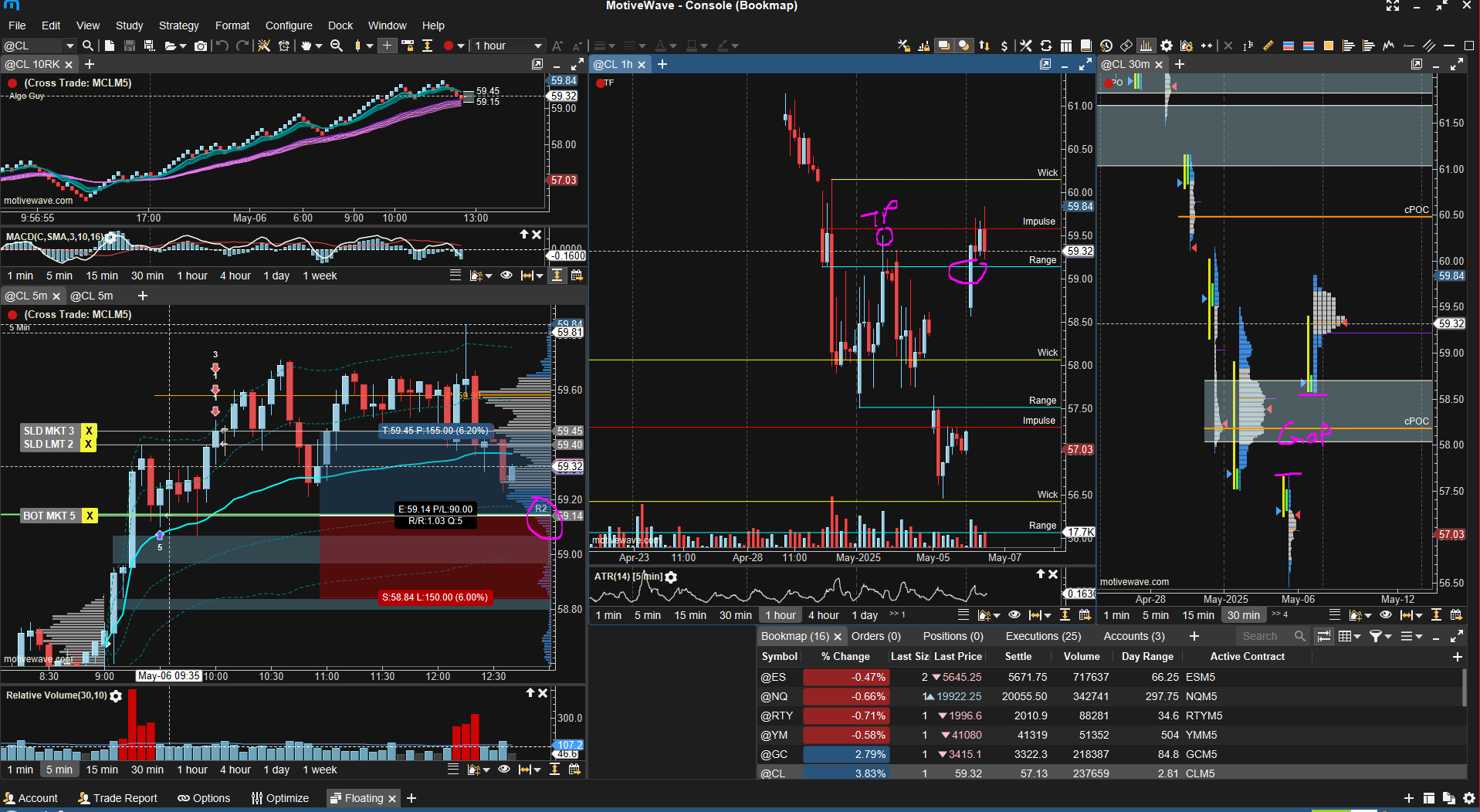This screenshot has width=1480, height=812.
Task: Click the dollar sign icon in the toolbar
Action: coord(1004,46)
